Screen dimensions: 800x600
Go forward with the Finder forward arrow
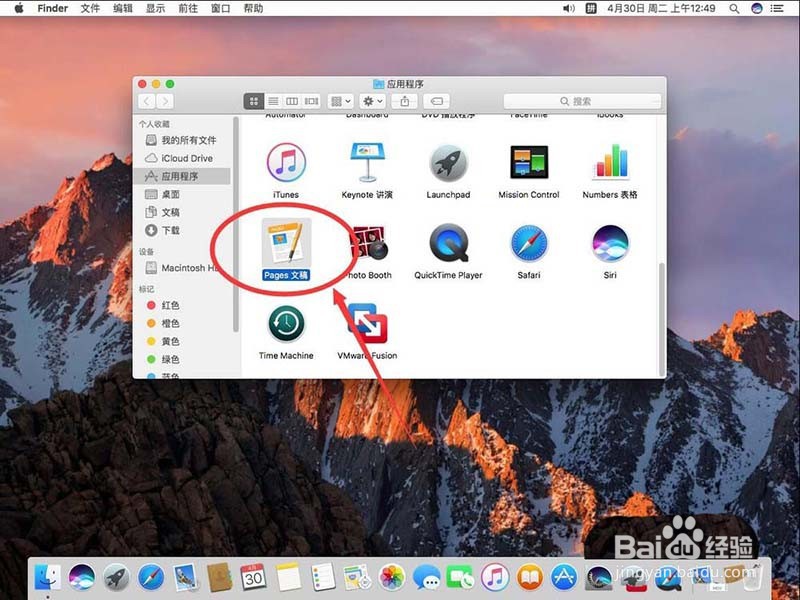coord(165,101)
